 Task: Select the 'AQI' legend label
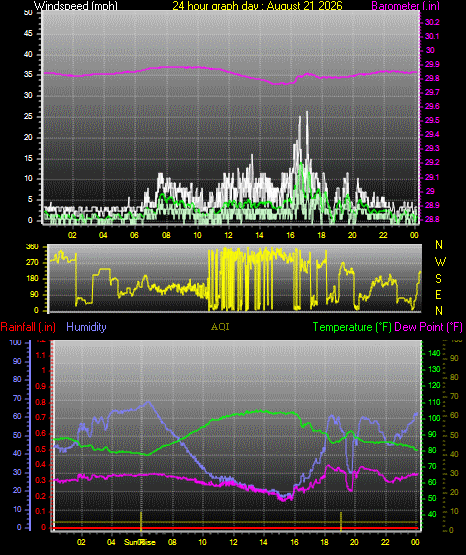coord(220,327)
